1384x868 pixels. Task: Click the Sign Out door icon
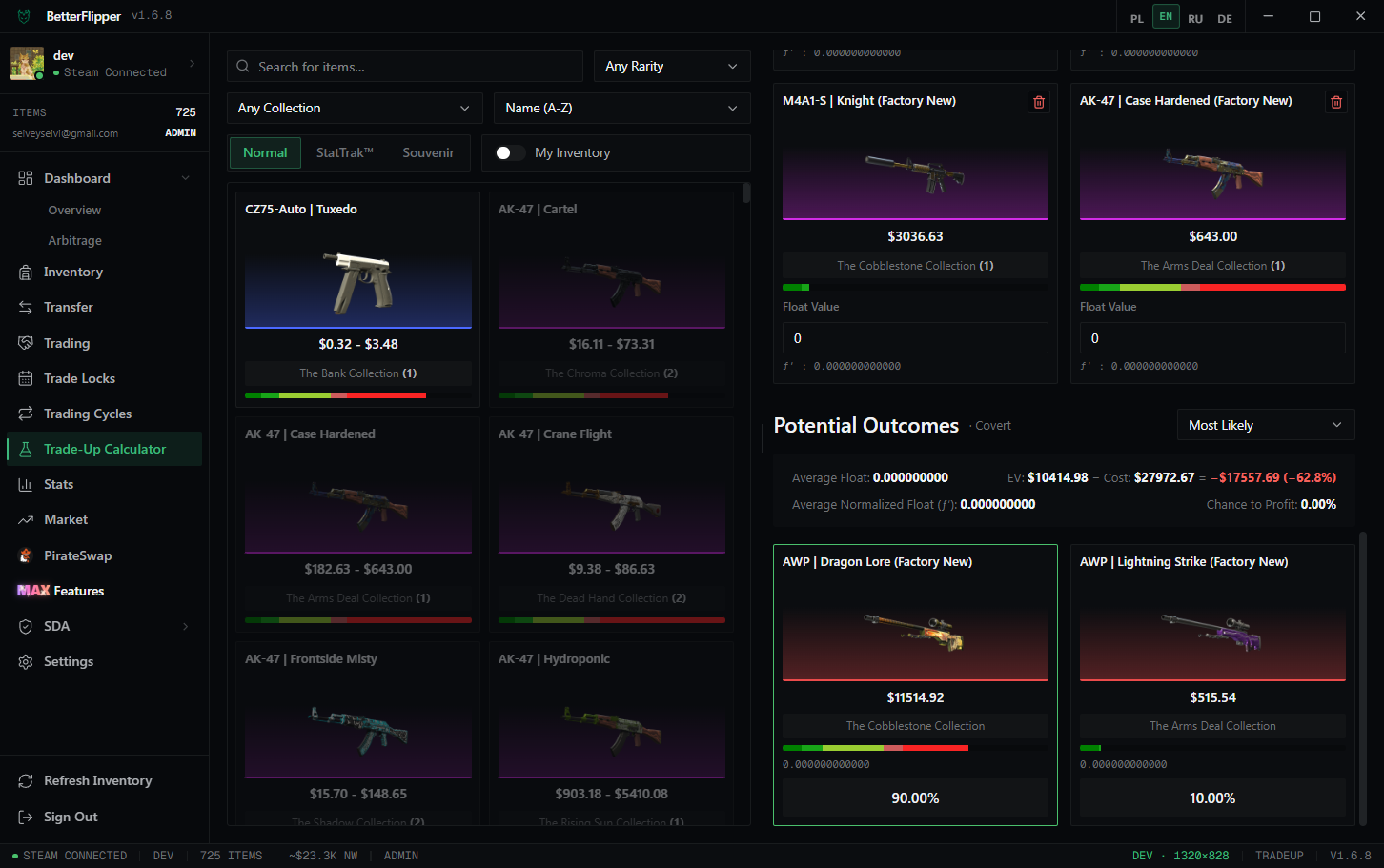(26, 817)
